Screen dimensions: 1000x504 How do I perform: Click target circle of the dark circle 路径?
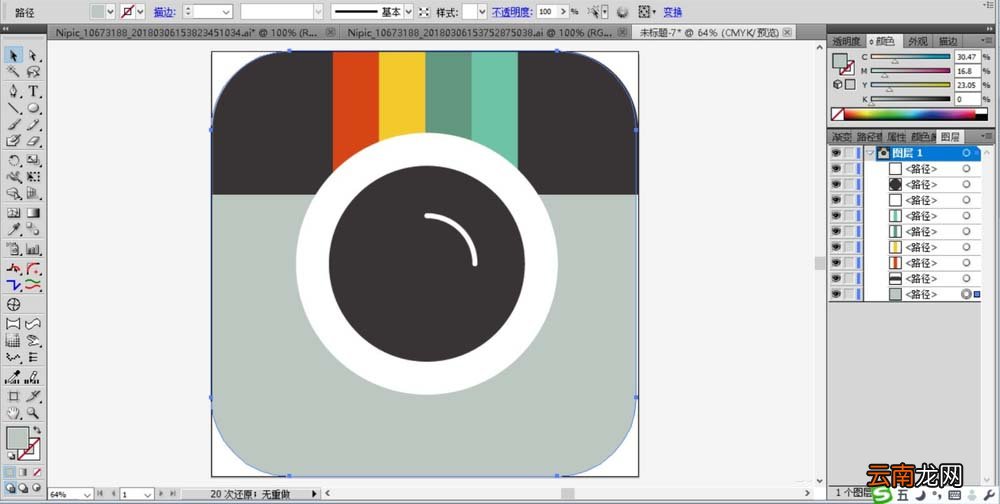pos(966,184)
